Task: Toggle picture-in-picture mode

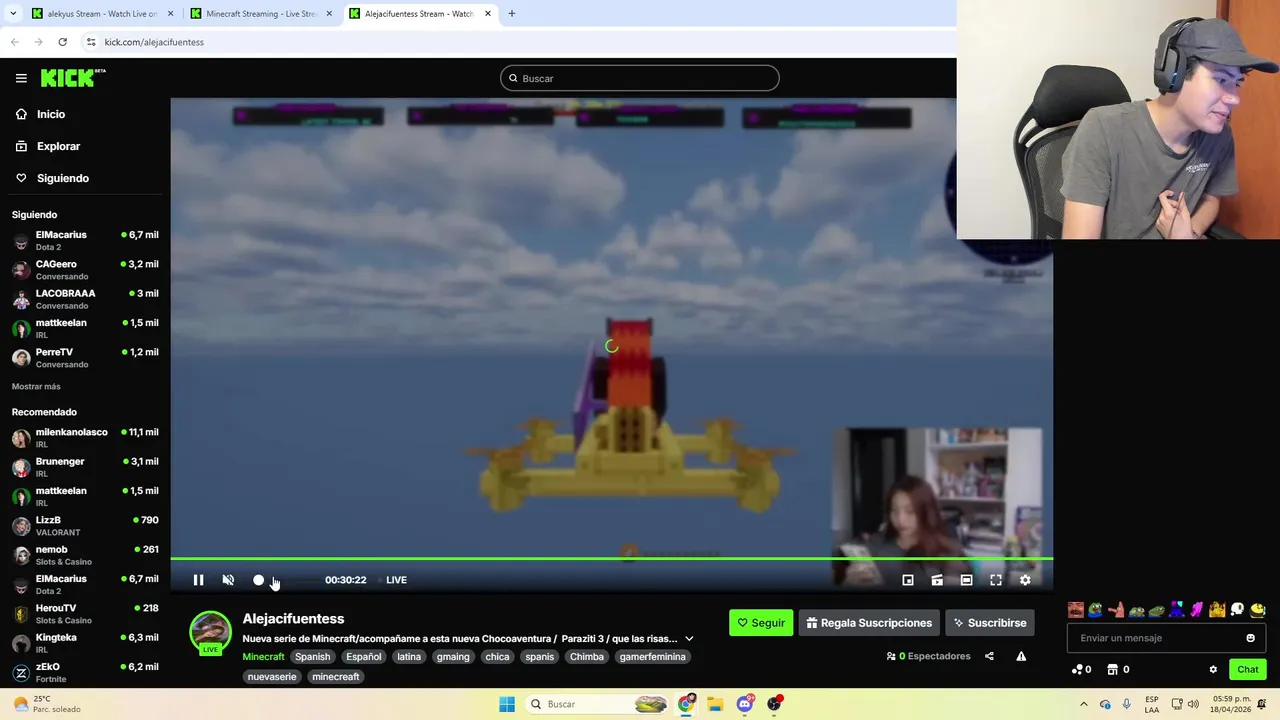Action: coord(908,580)
